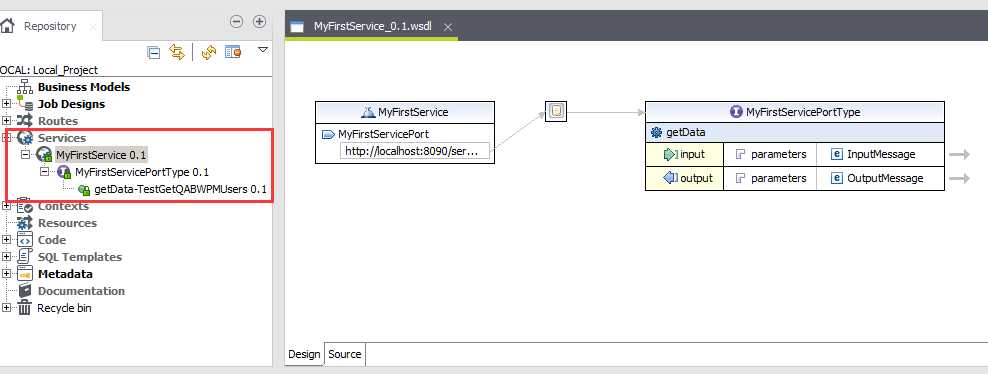Select the MyFirstService header in diagram

(405, 112)
